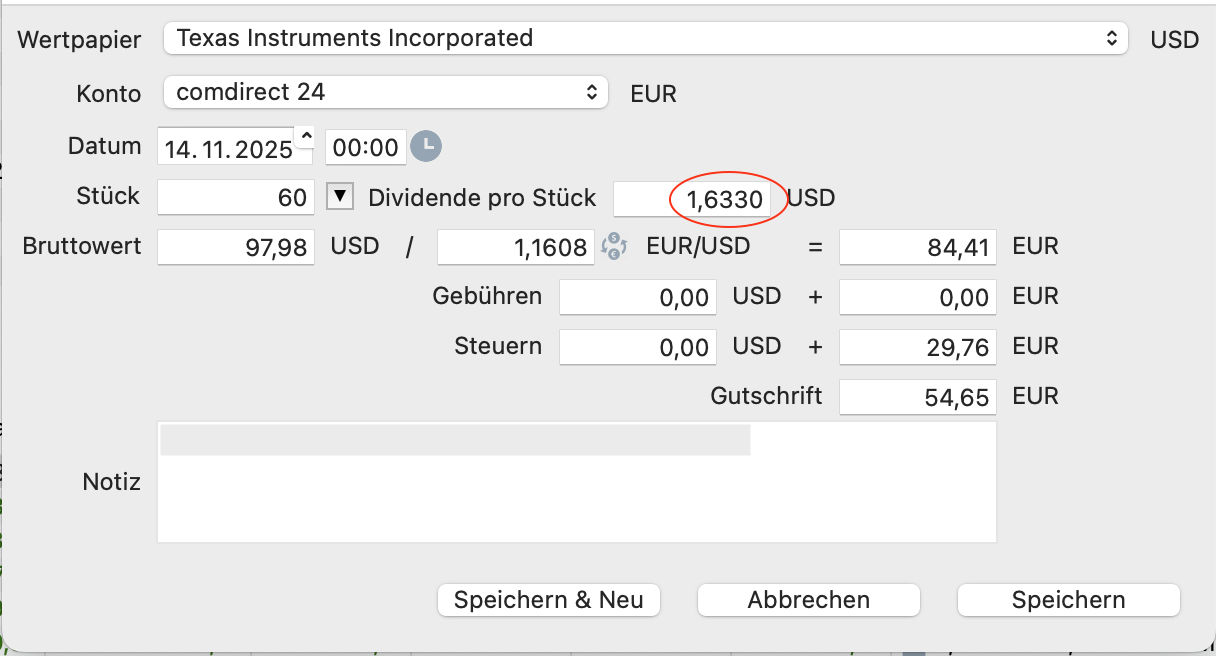Click the Datum field 14.11.2025

coord(228,148)
